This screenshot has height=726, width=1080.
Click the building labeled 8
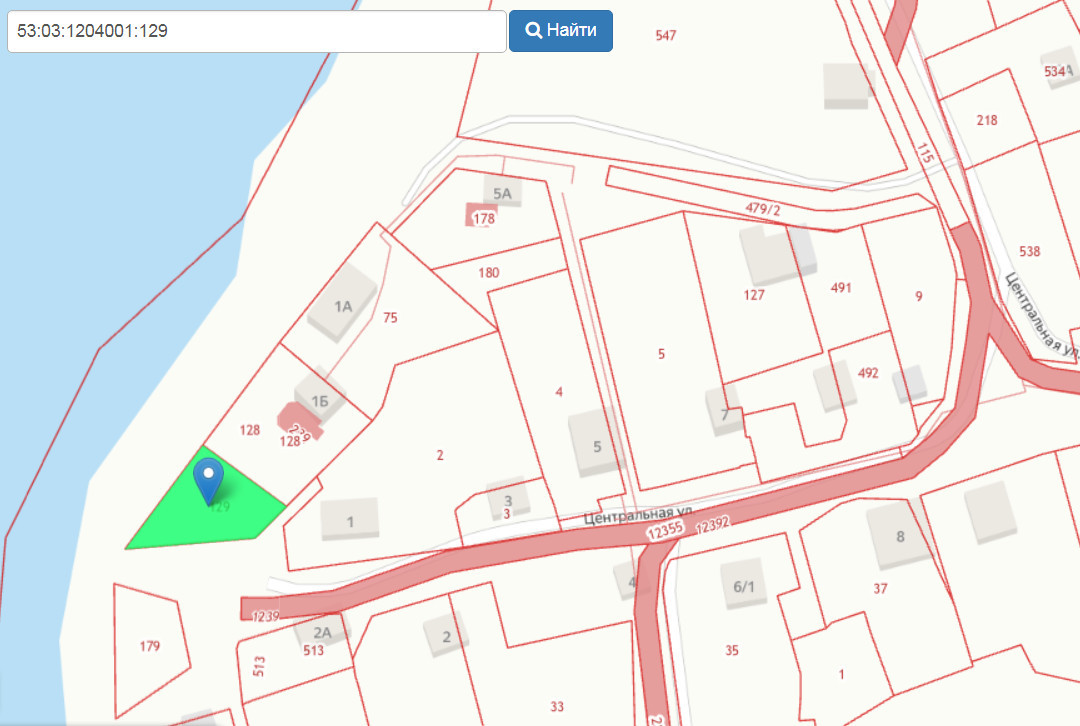[900, 536]
